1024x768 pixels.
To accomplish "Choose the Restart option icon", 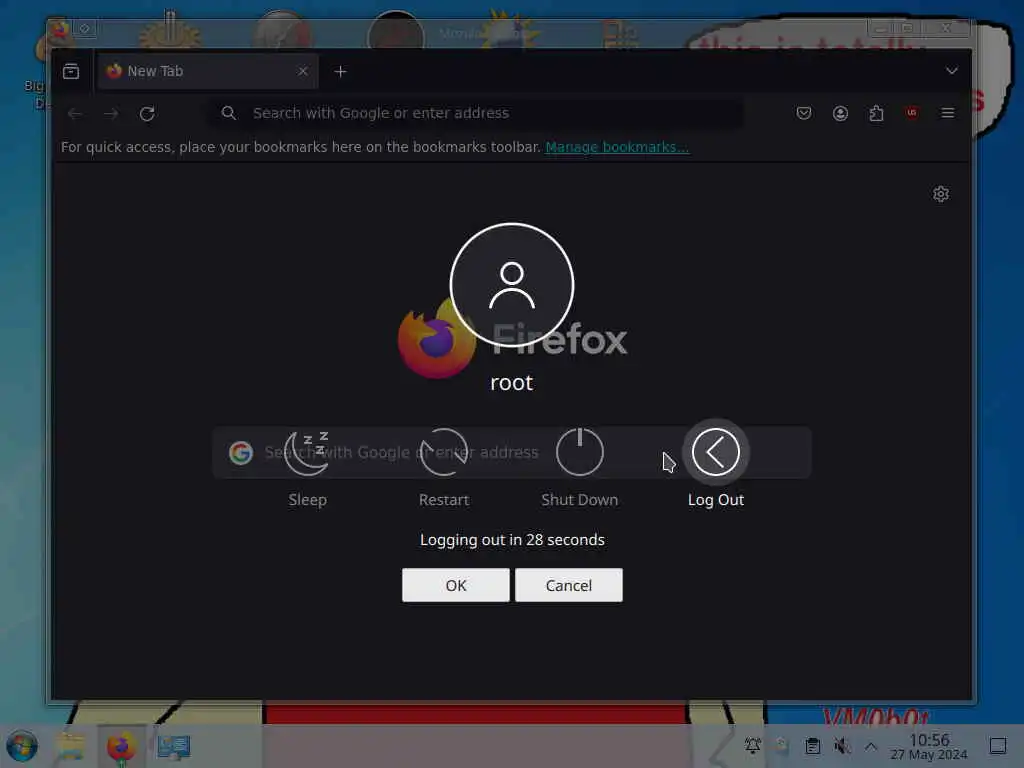I will tap(443, 452).
